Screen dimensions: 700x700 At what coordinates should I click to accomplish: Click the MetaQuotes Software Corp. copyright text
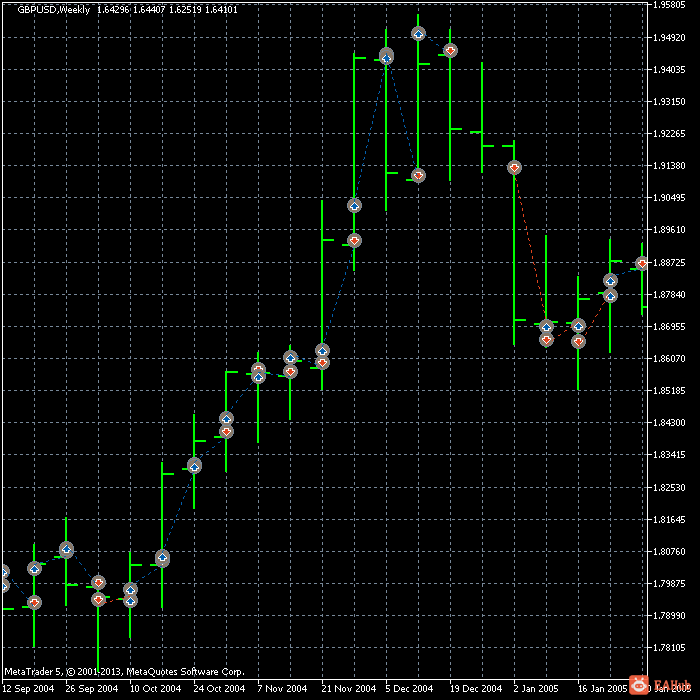pos(186,671)
